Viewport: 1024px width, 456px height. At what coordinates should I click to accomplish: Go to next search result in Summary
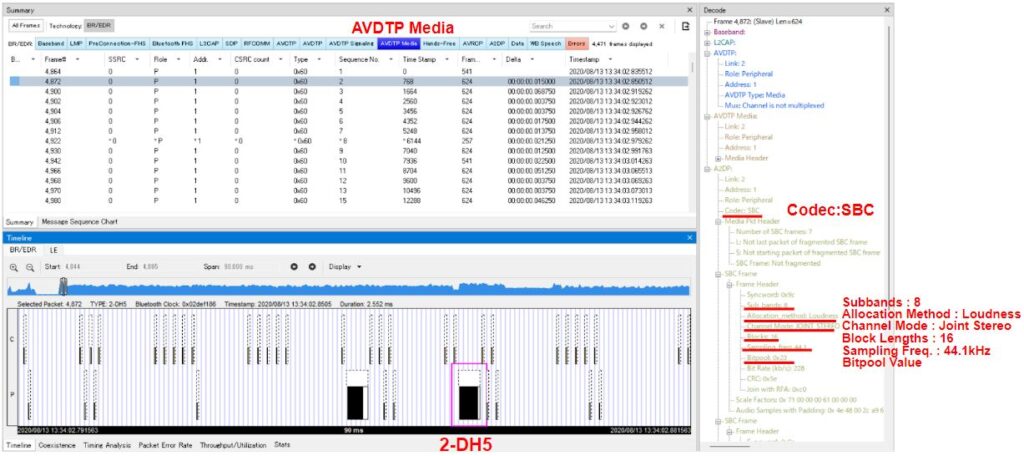(644, 26)
